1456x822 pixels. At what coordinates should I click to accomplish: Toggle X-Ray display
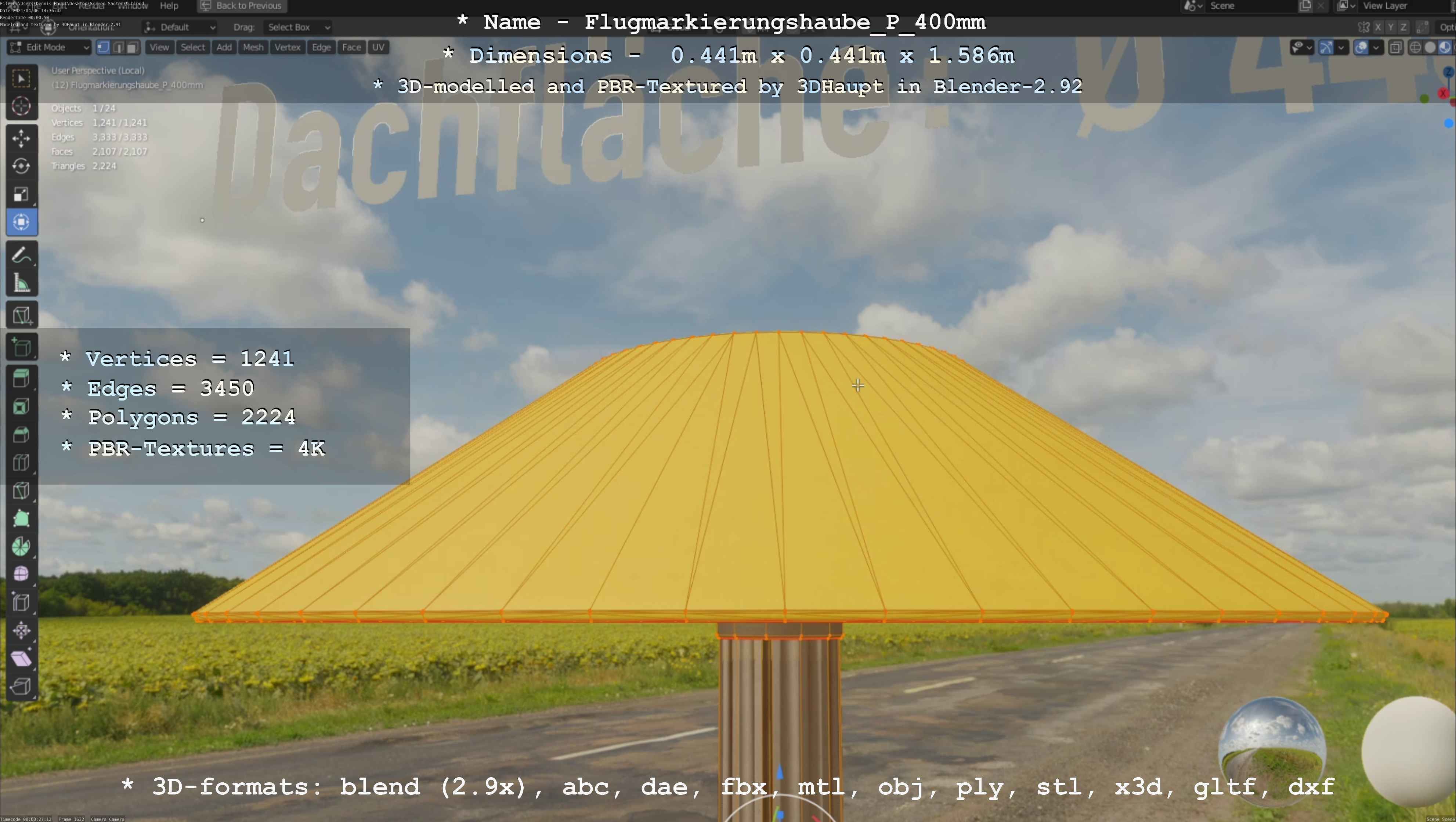click(1395, 47)
